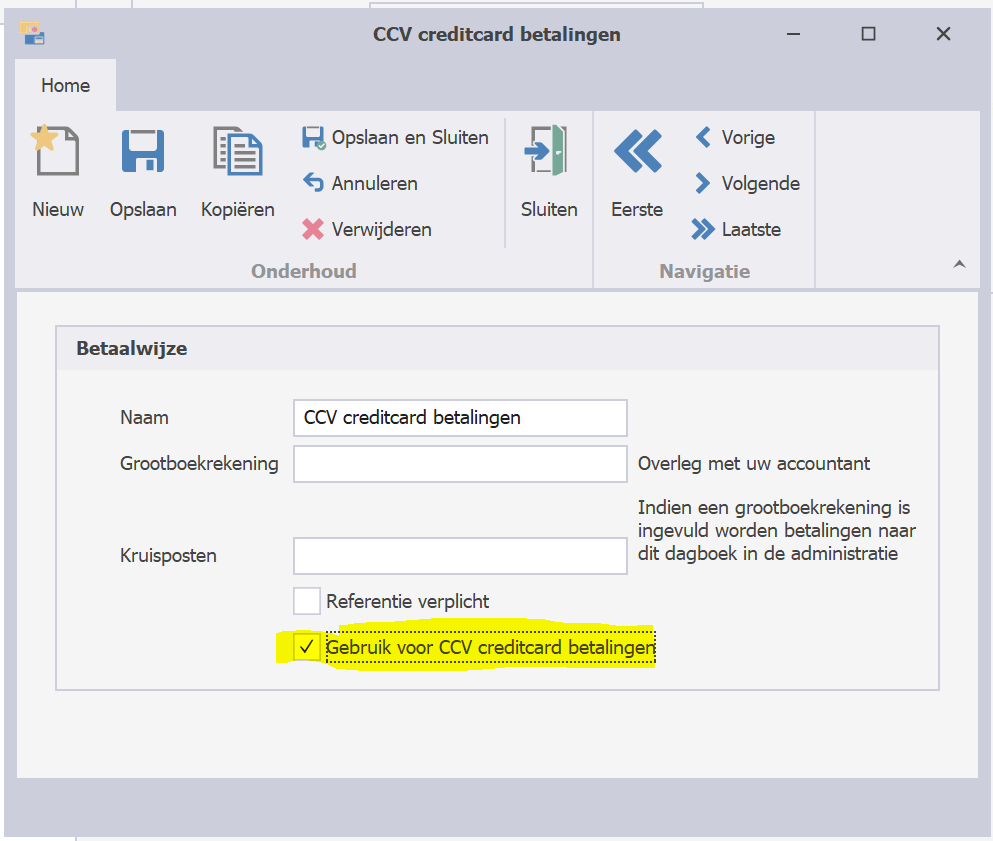Click the Nieuw (new record) icon
Screen dimensions: 993x841
tap(55, 151)
